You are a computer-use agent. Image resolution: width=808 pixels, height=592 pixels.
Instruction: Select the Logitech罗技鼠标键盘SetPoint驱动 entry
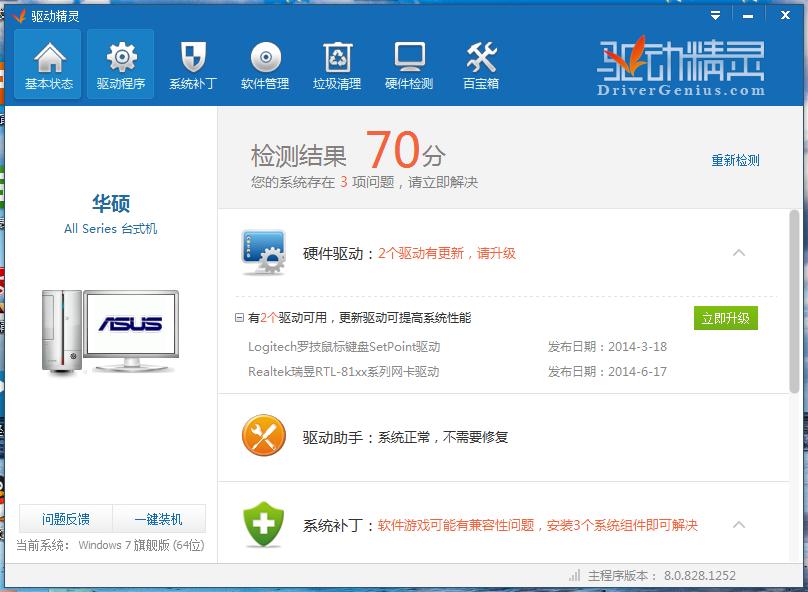point(344,347)
